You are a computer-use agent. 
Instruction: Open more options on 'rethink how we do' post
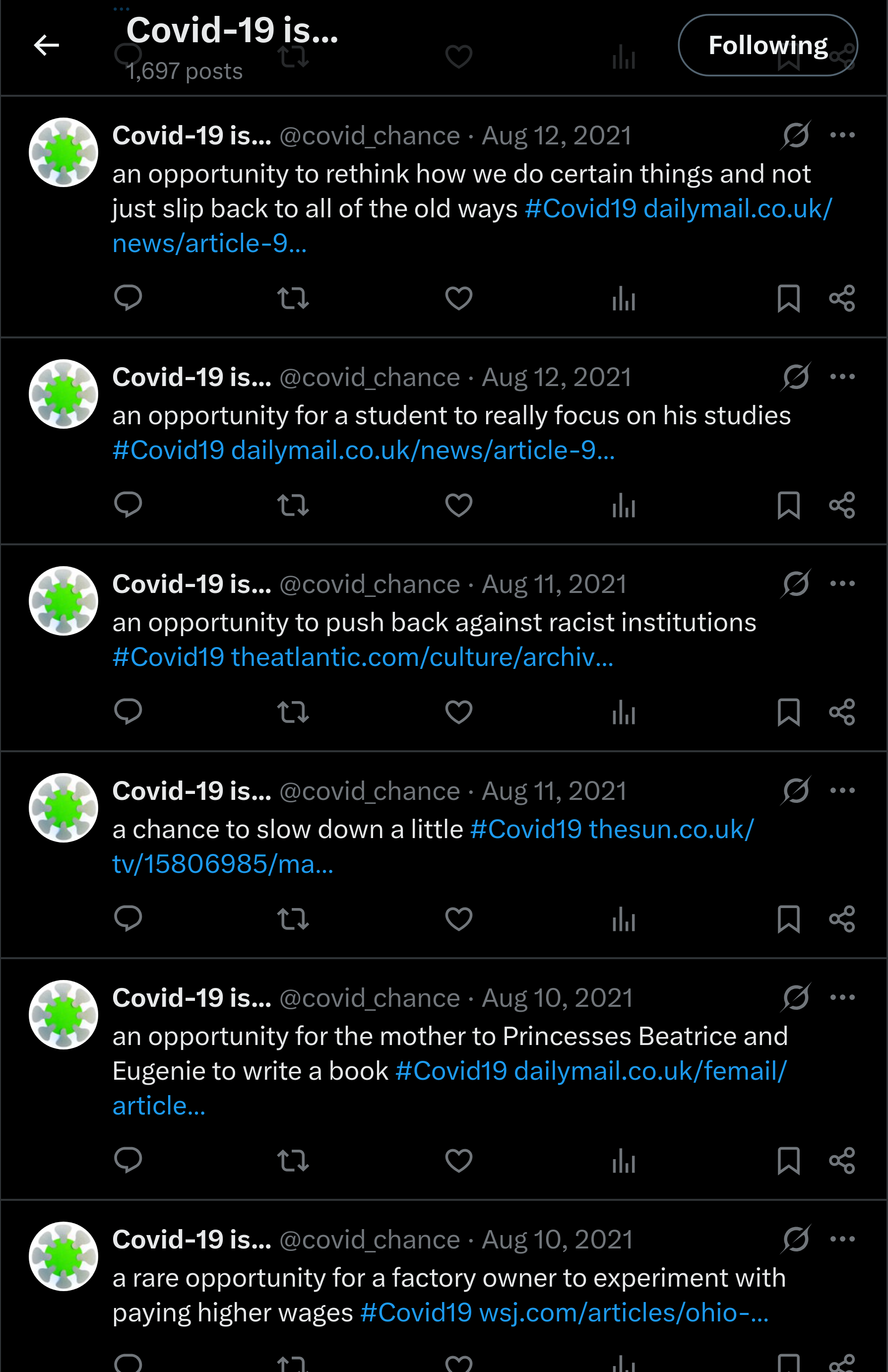coord(842,135)
